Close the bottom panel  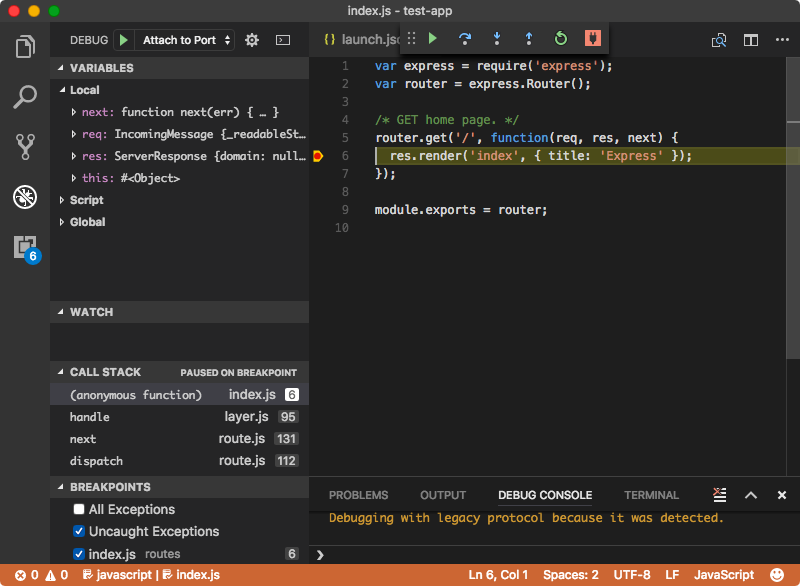[782, 495]
